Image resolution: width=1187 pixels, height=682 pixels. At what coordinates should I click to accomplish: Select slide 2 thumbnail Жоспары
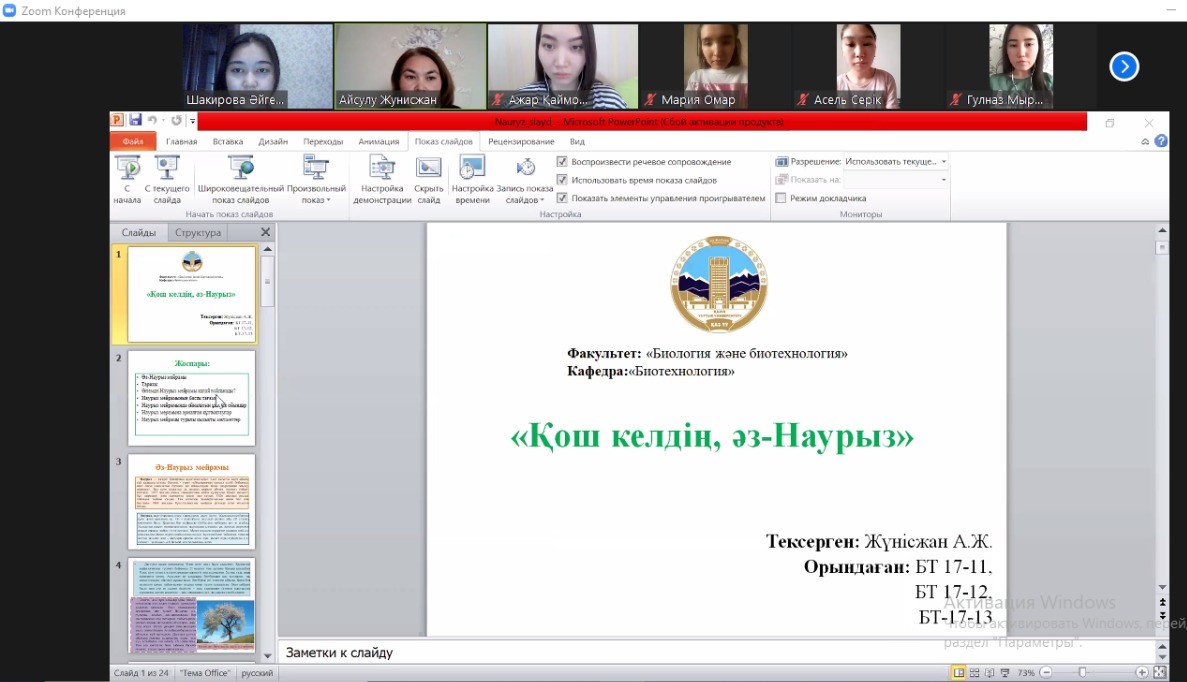tap(191, 398)
